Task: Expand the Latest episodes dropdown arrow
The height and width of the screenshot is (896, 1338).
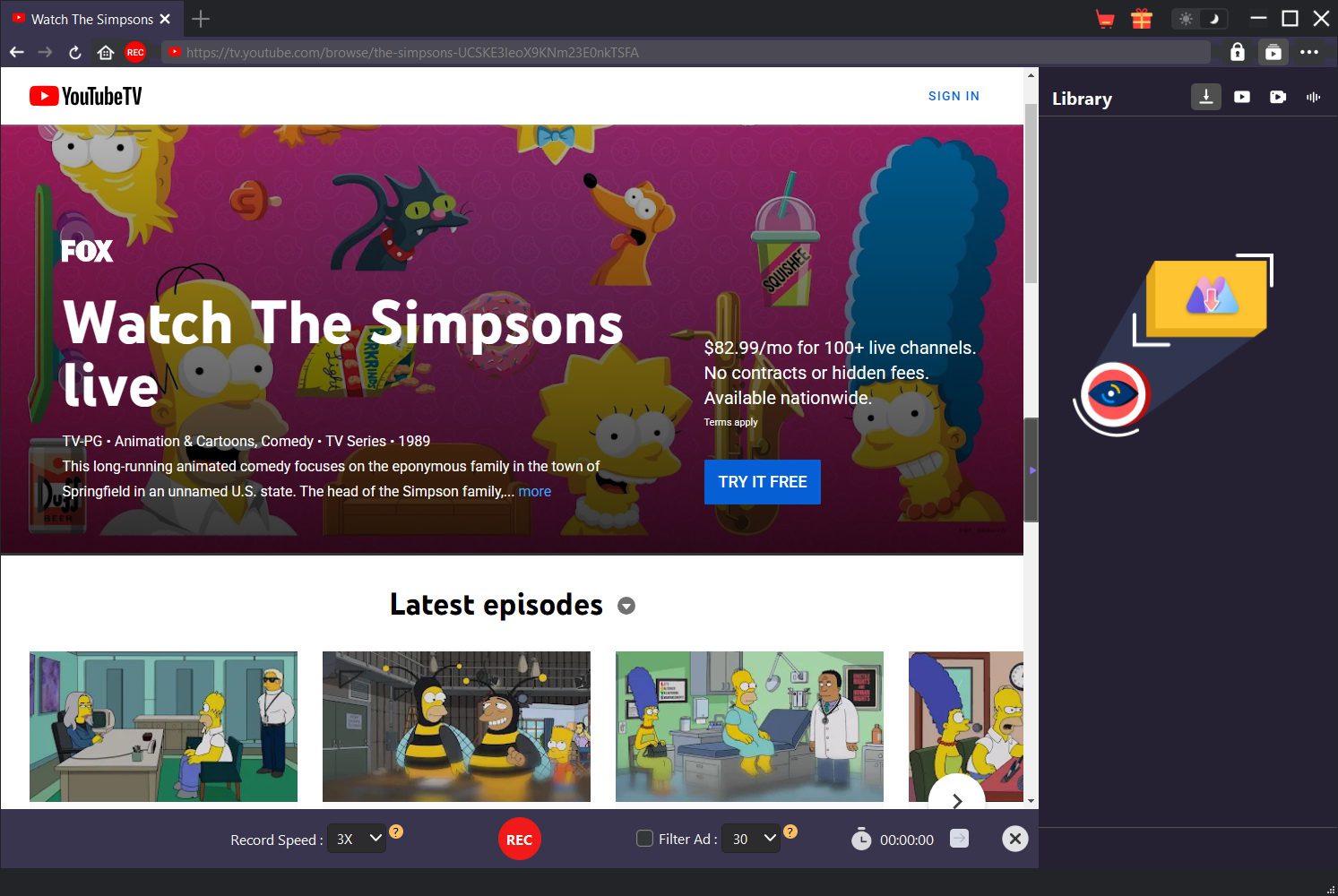Action: (626, 606)
